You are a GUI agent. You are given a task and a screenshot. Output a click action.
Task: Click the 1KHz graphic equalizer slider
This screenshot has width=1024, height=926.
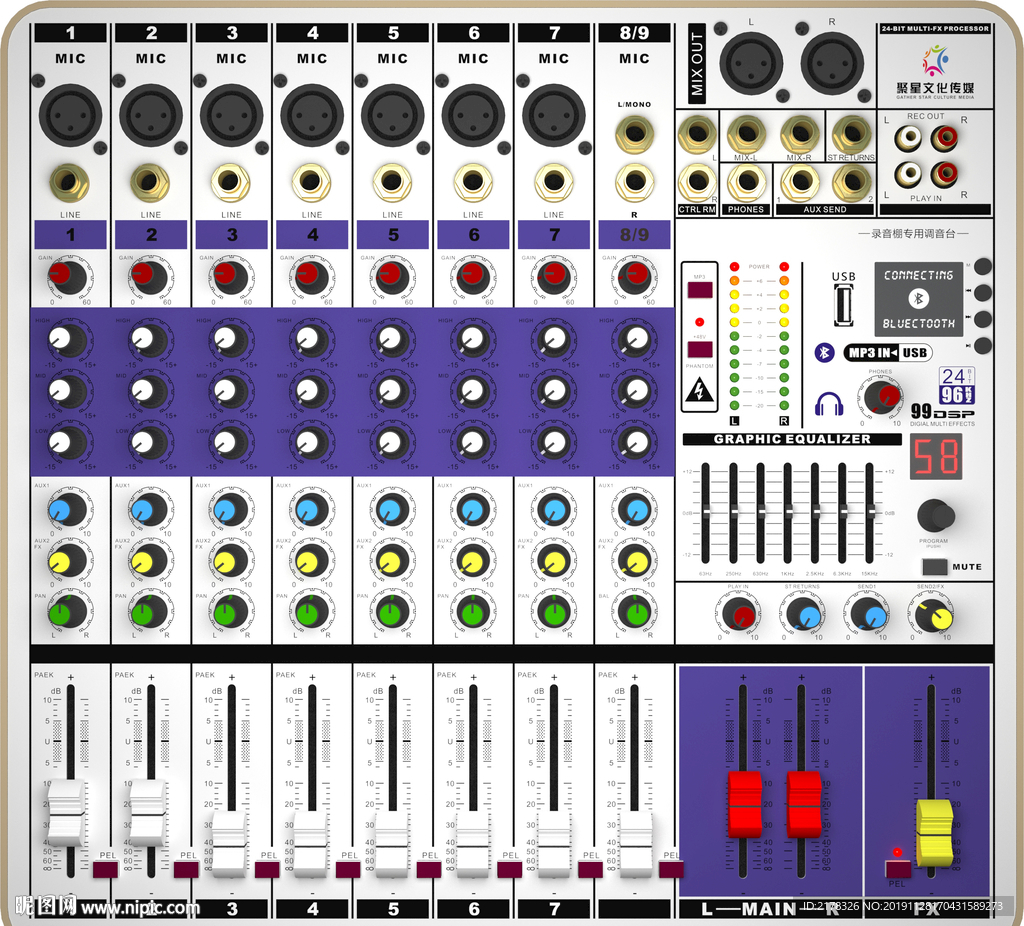[788, 510]
